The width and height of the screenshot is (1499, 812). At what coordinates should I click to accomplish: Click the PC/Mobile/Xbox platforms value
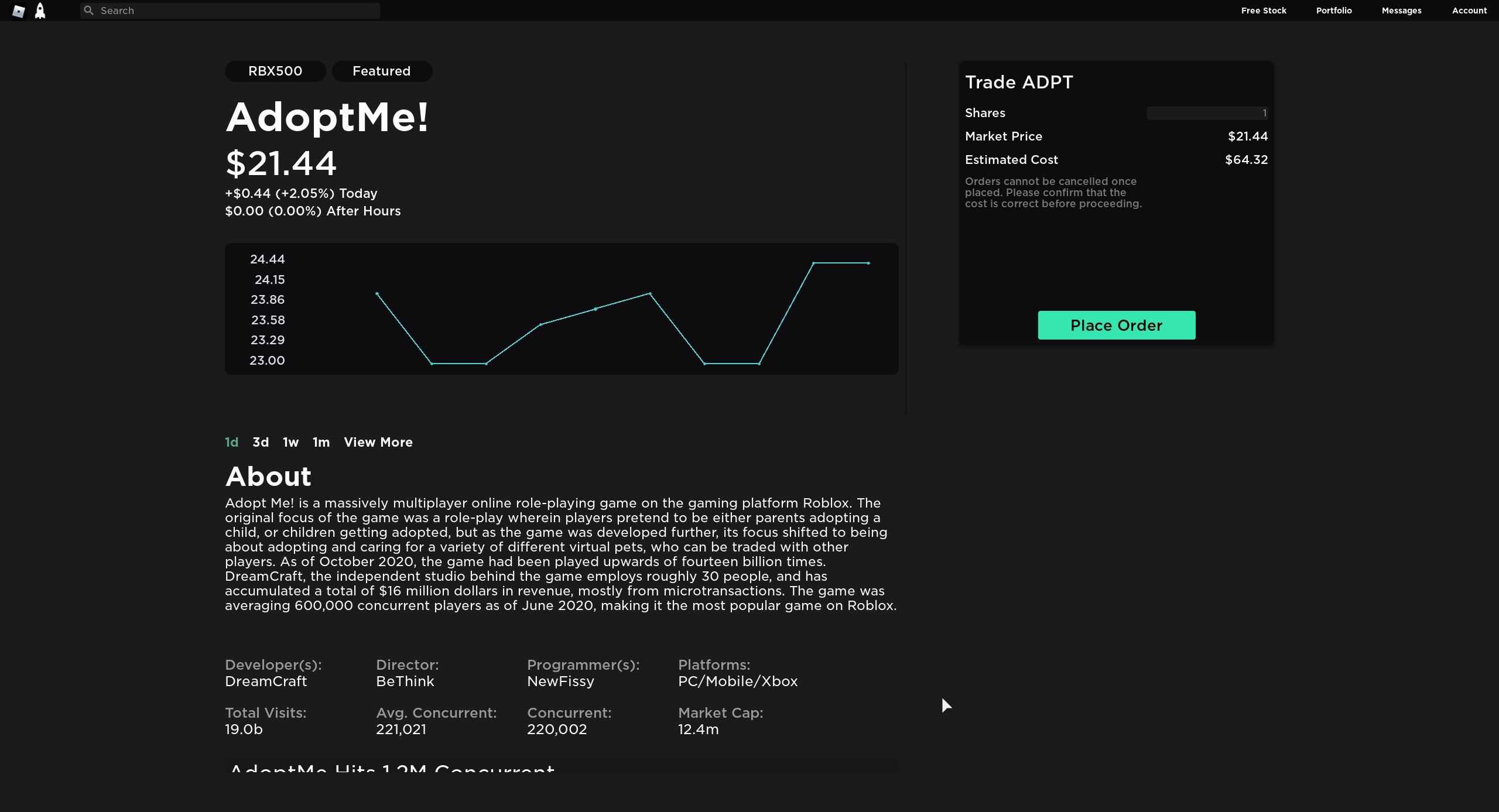pos(738,681)
